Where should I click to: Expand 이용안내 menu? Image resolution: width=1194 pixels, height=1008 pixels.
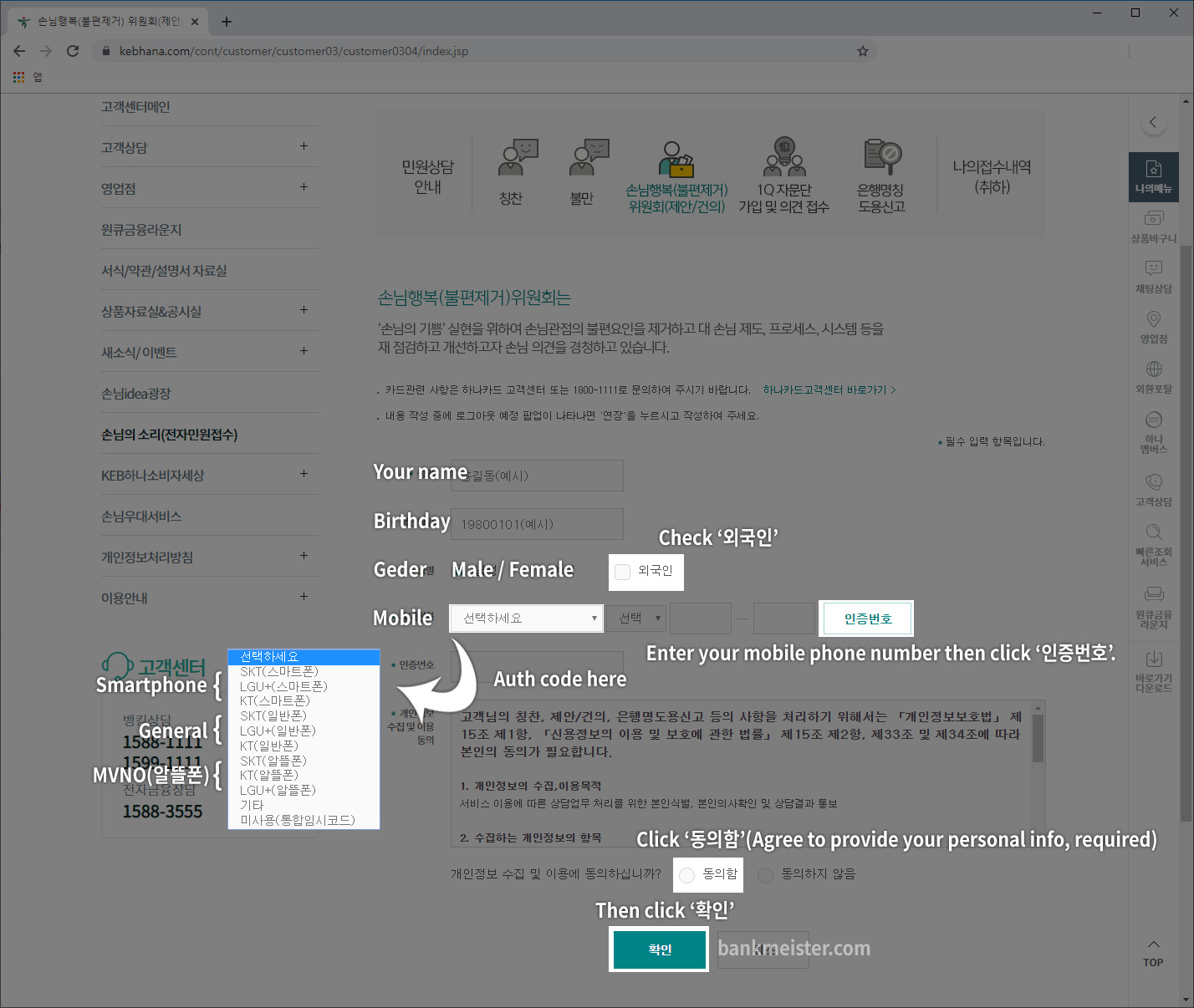click(x=304, y=597)
